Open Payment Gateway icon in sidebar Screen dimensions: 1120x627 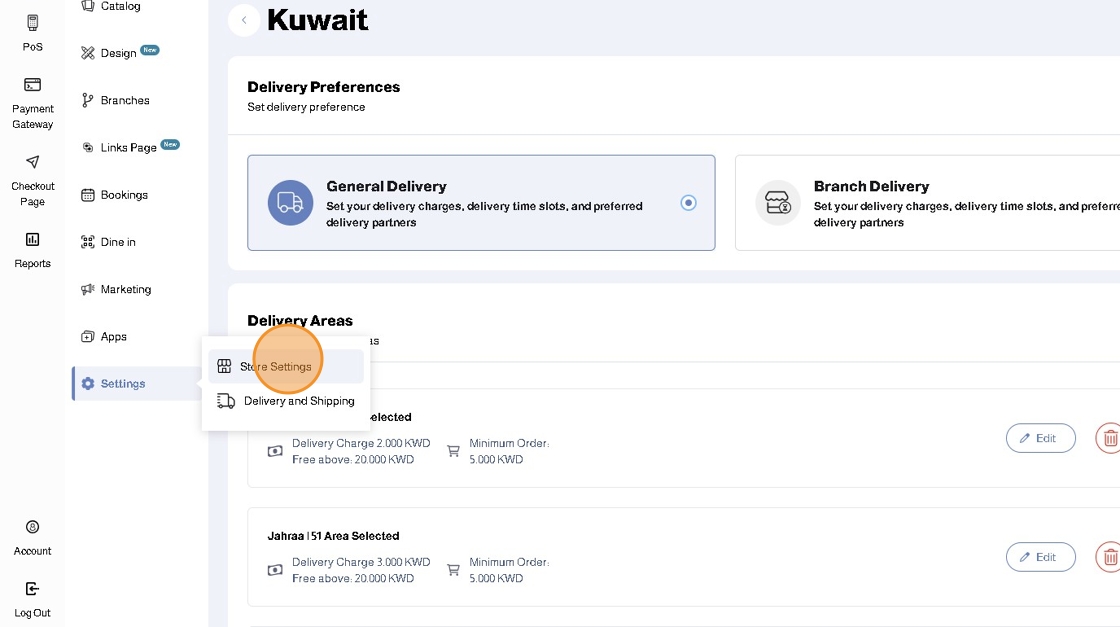[x=33, y=85]
